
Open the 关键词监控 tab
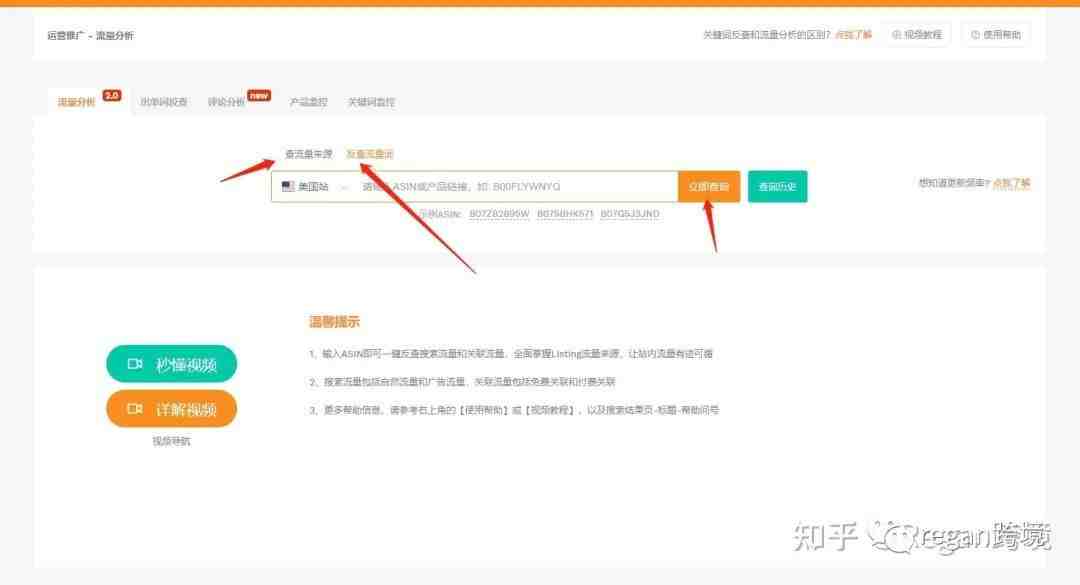point(371,102)
